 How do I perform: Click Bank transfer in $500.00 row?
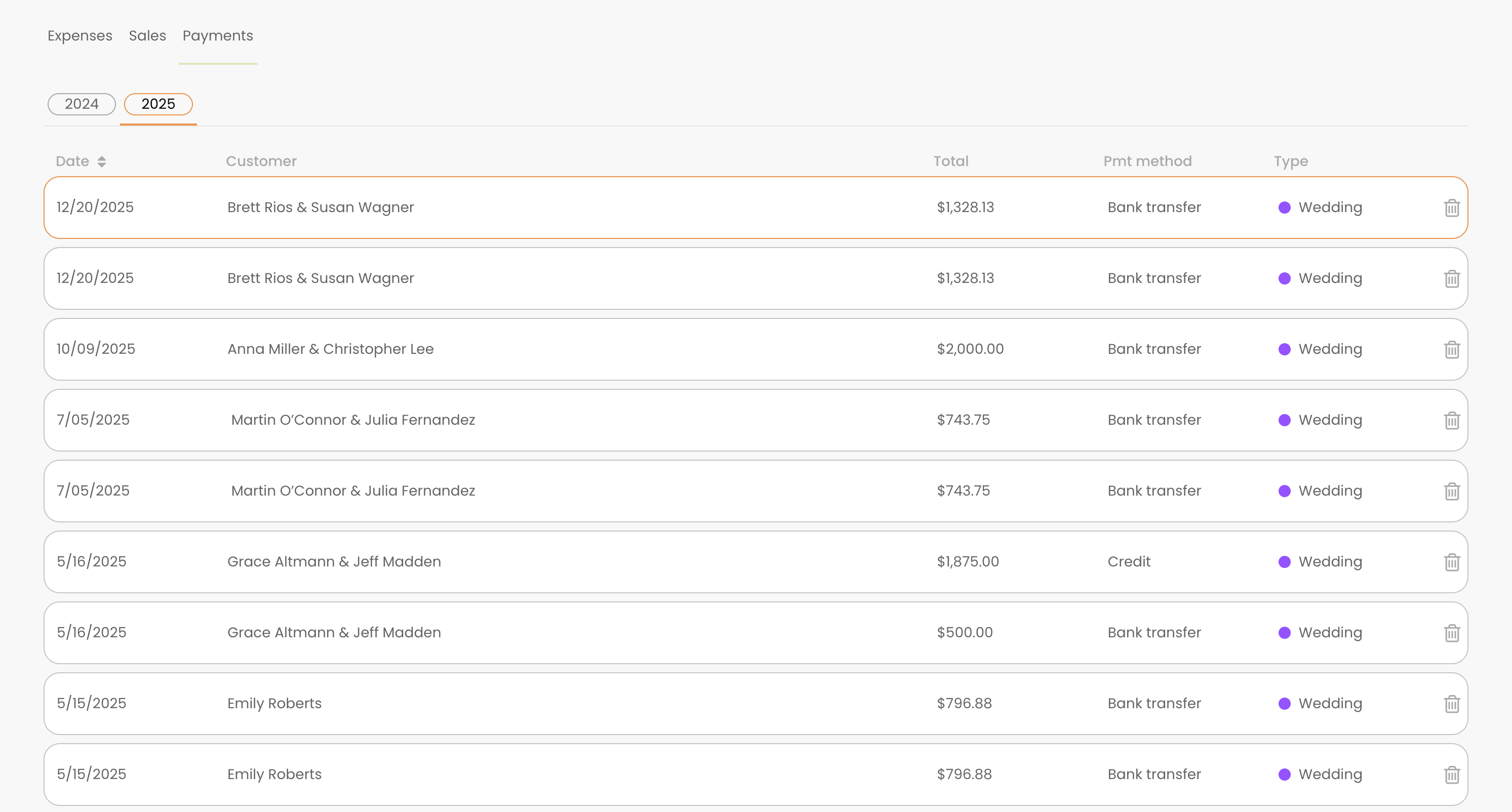pos(1154,632)
